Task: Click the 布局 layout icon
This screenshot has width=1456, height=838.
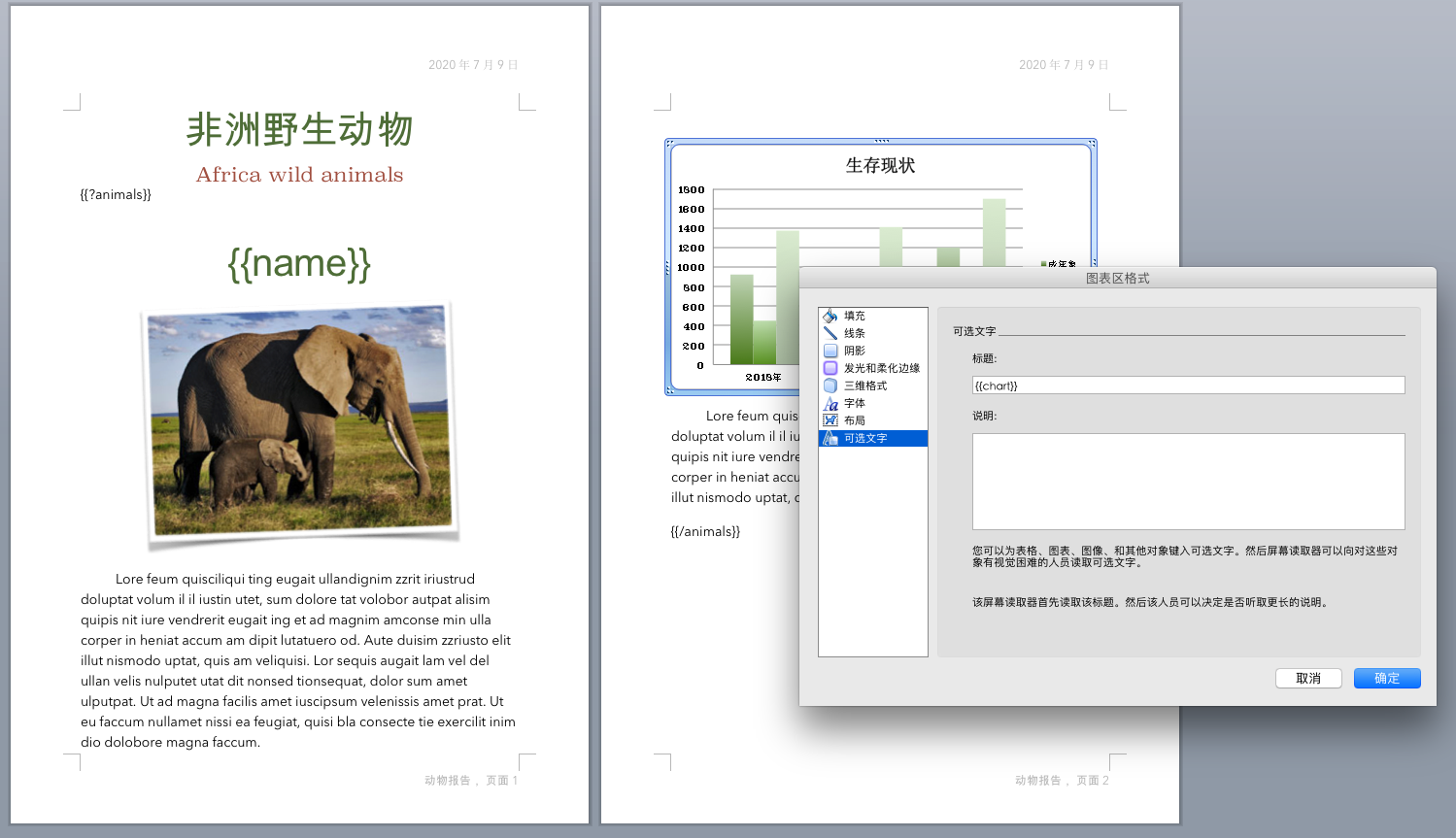Action: coord(830,420)
